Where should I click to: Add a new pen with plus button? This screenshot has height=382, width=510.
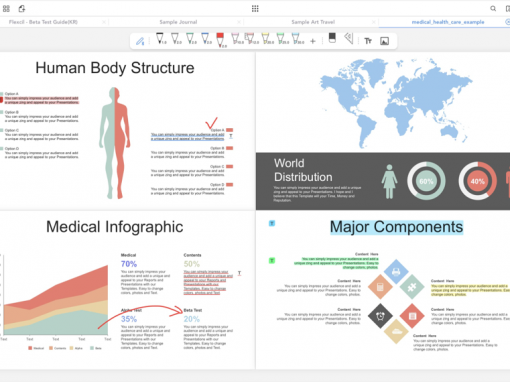313,41
